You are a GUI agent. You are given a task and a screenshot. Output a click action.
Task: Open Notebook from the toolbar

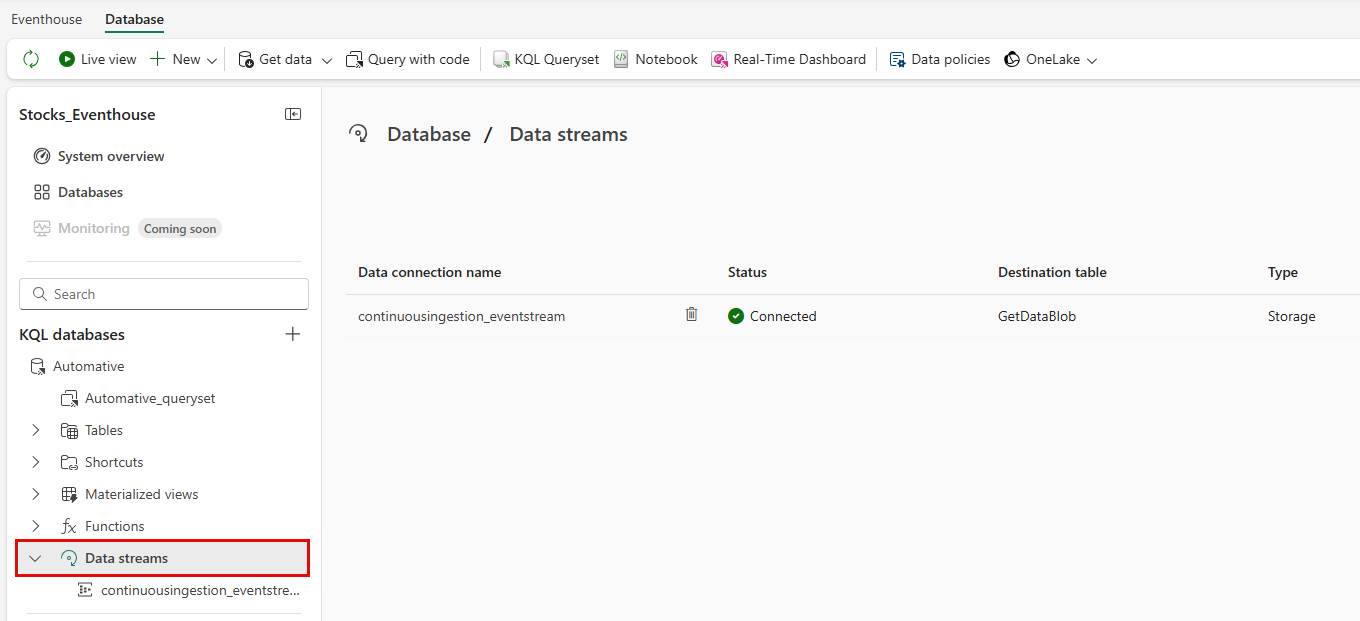coord(655,59)
